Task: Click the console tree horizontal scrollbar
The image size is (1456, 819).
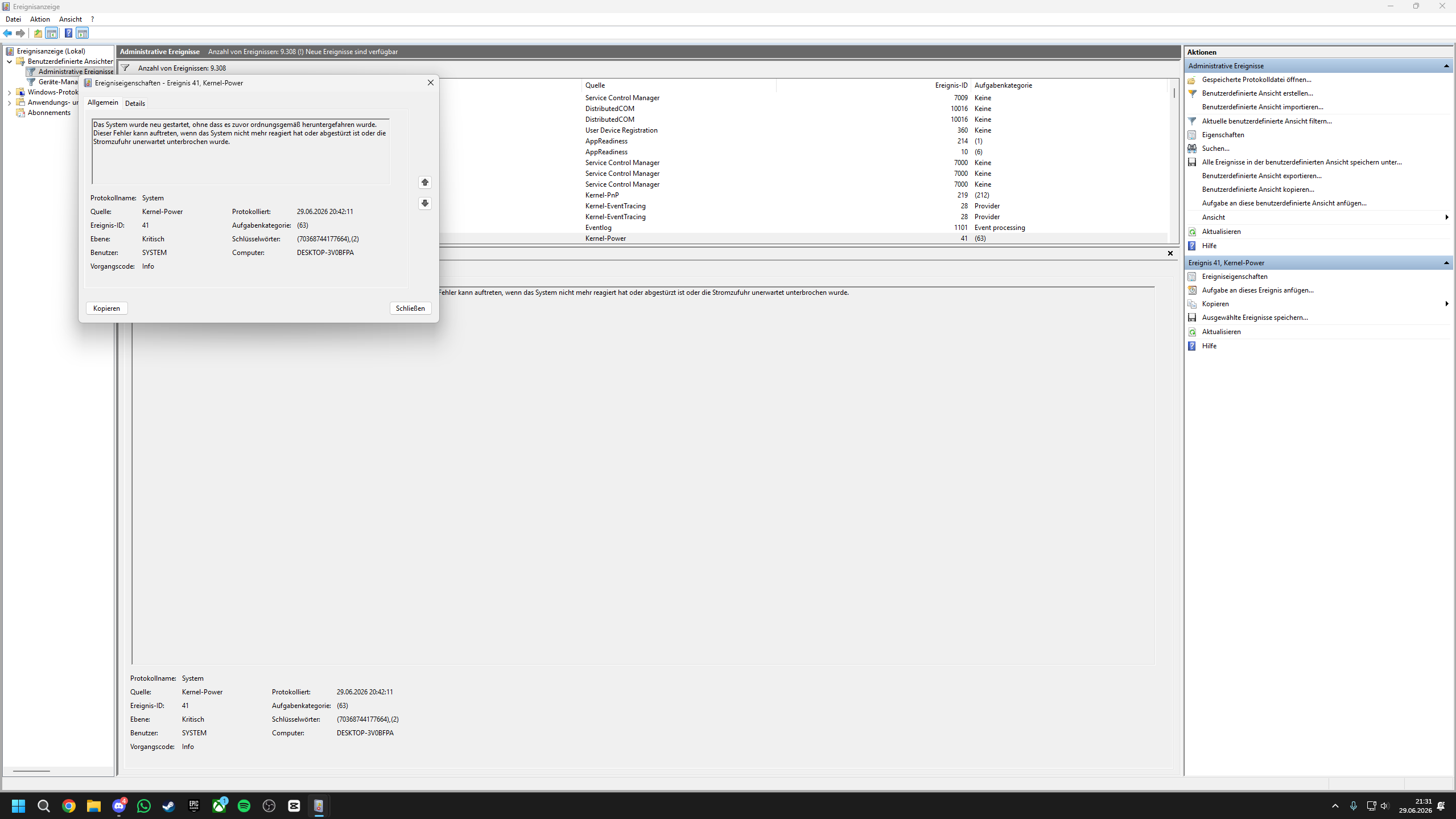Action: (31, 771)
